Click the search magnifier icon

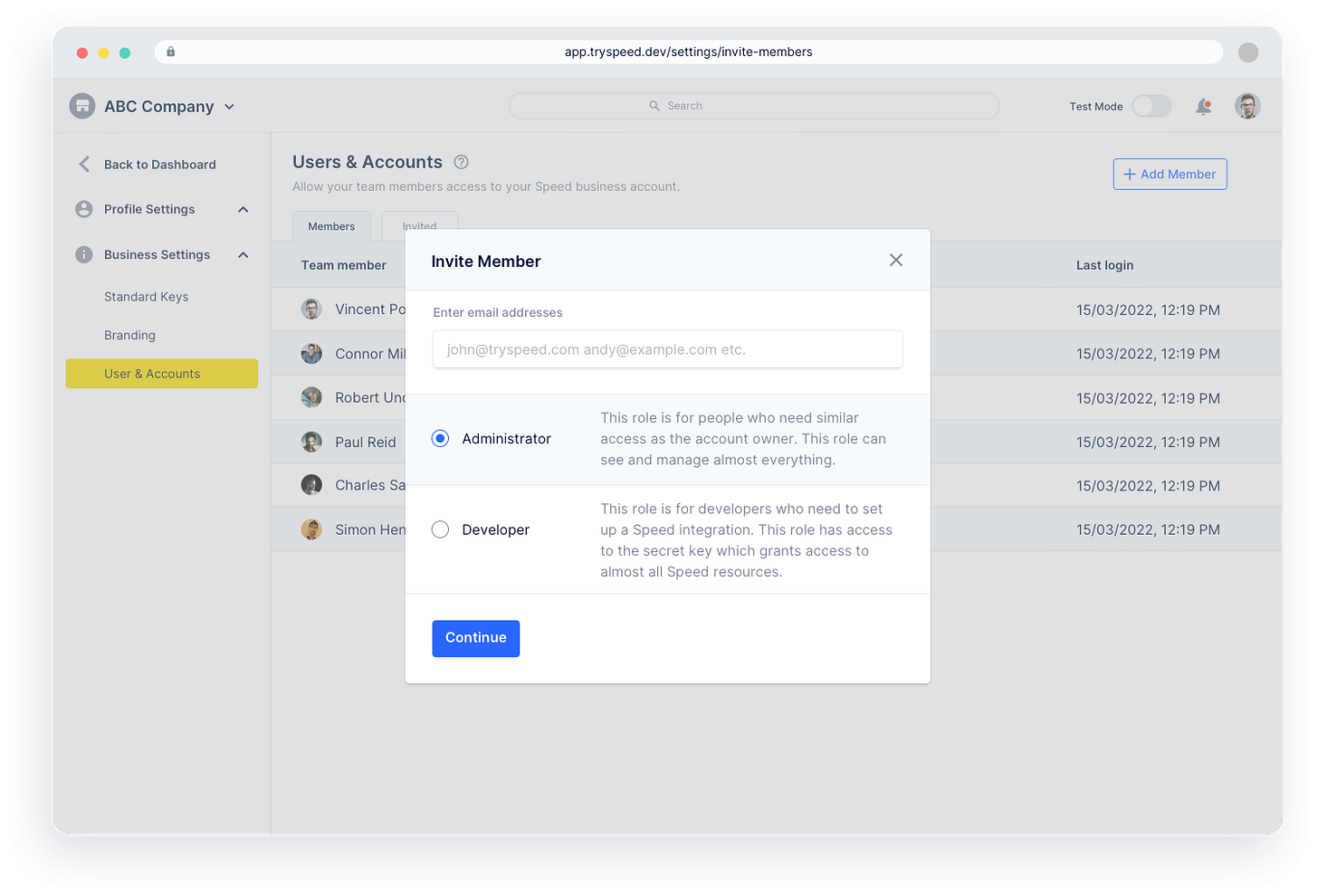[x=654, y=106]
